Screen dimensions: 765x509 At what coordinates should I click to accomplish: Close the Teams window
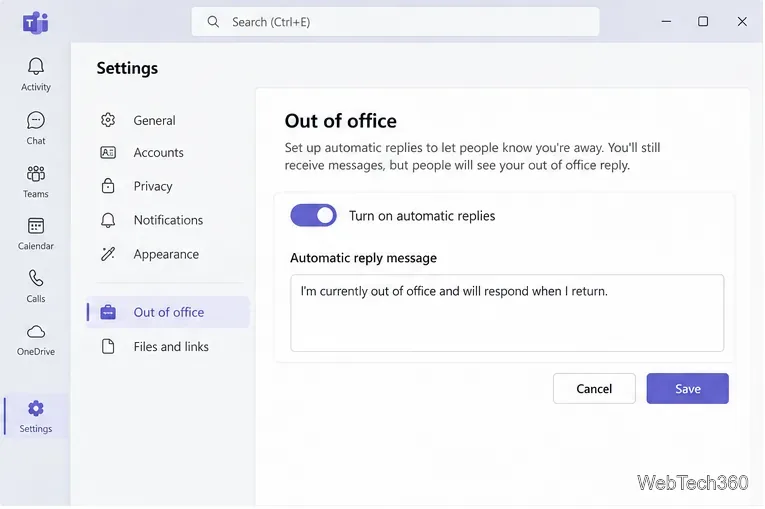[x=742, y=21]
